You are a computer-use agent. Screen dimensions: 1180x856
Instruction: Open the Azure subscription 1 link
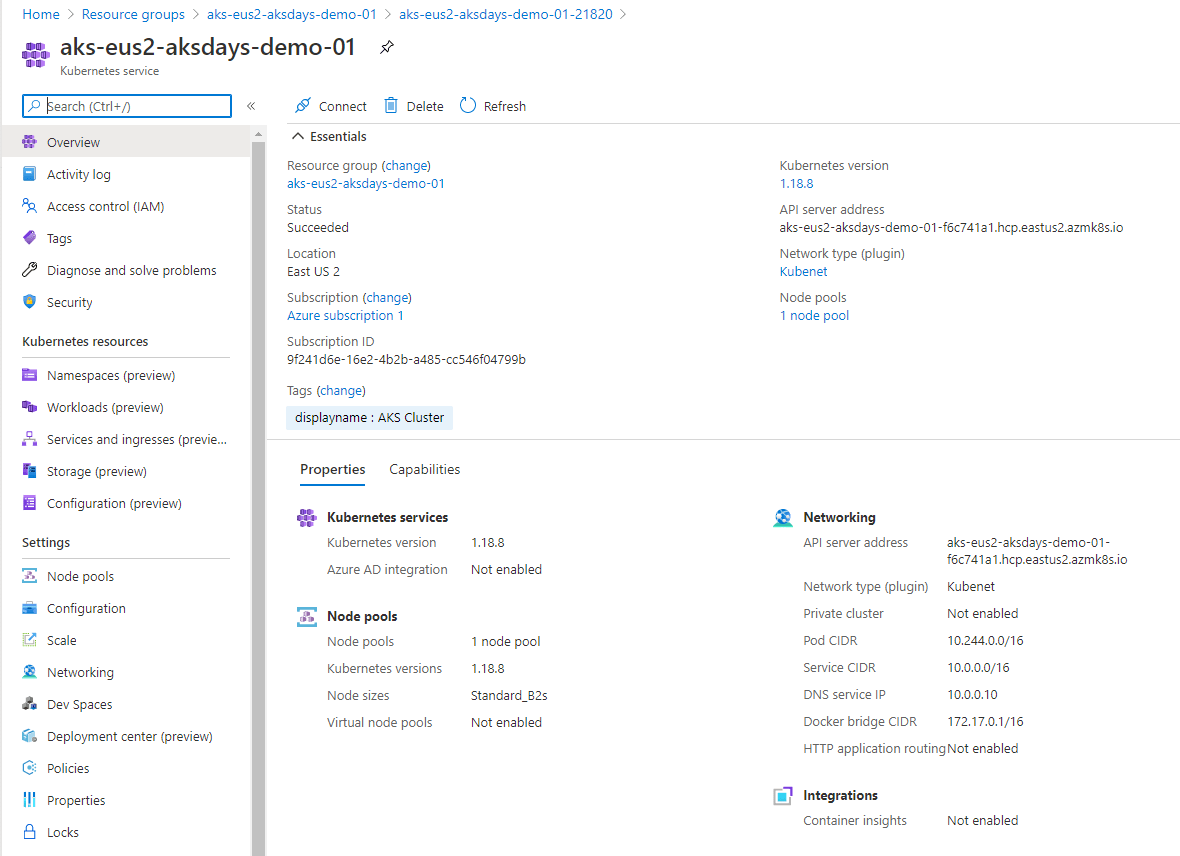345,315
